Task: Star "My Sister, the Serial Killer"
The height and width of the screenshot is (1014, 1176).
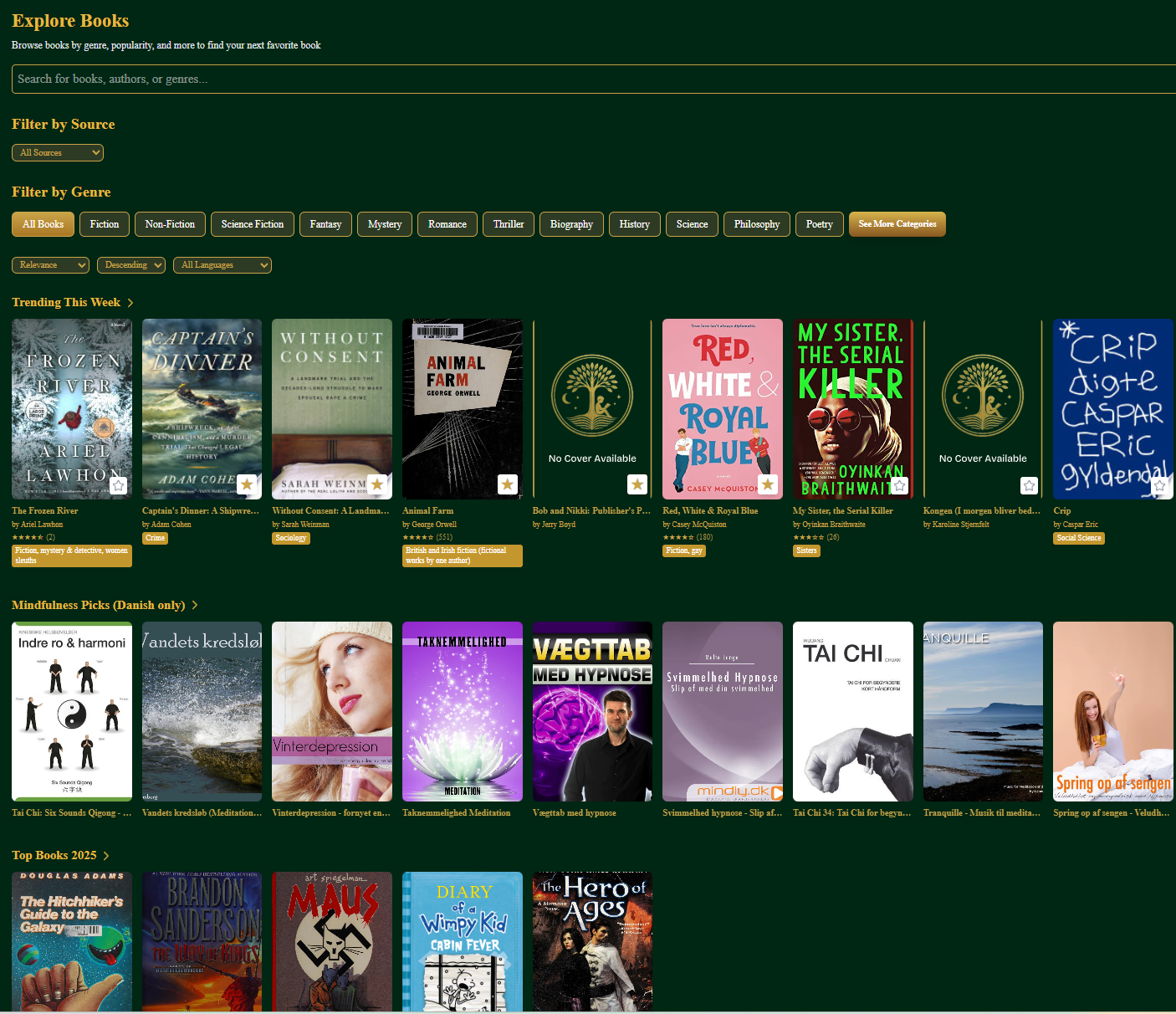Action: (898, 484)
